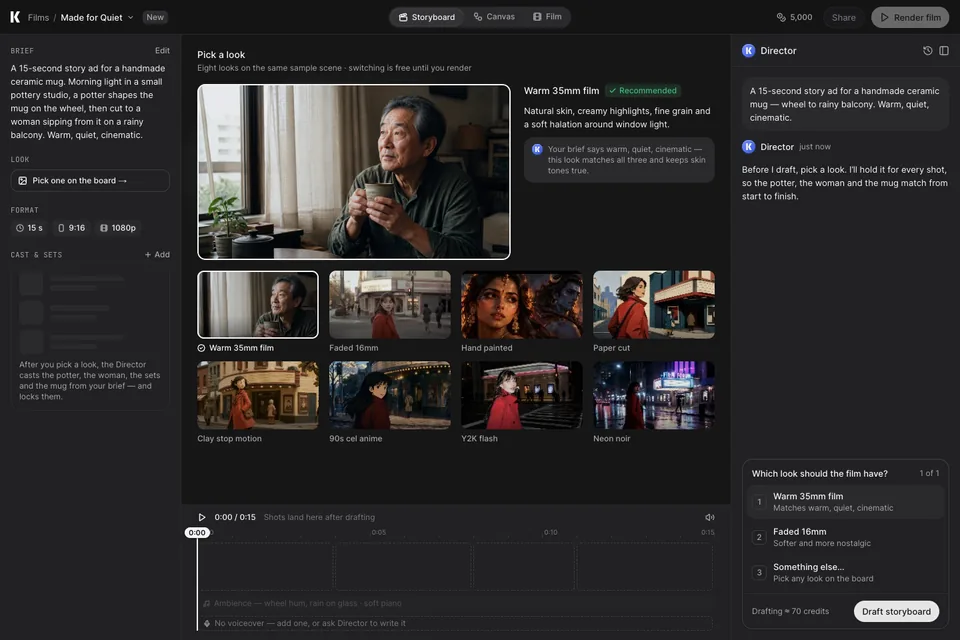Screen dimensions: 960x640
Task: Click the 0:00 playhead marker
Action: [197, 533]
